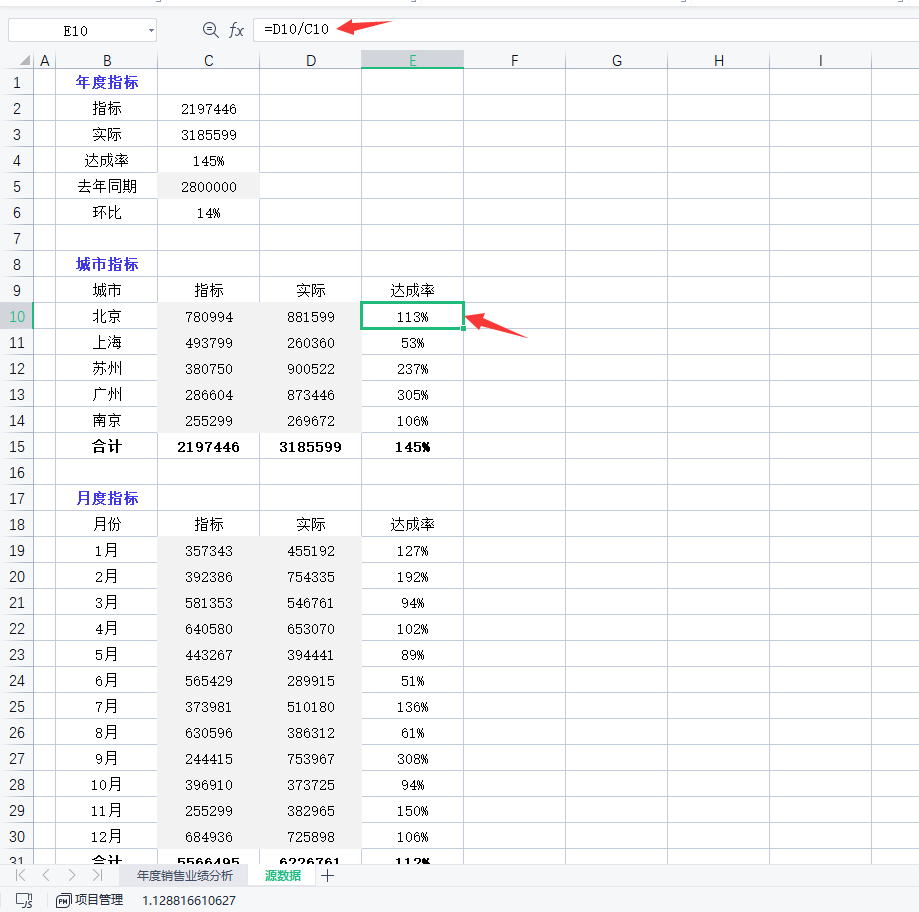Click cell with value 3185599 in row 3

point(209,135)
